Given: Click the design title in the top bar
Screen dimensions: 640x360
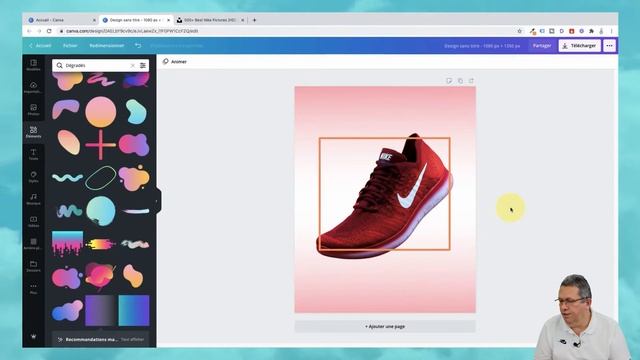Looking at the screenshot, I should click(482, 46).
